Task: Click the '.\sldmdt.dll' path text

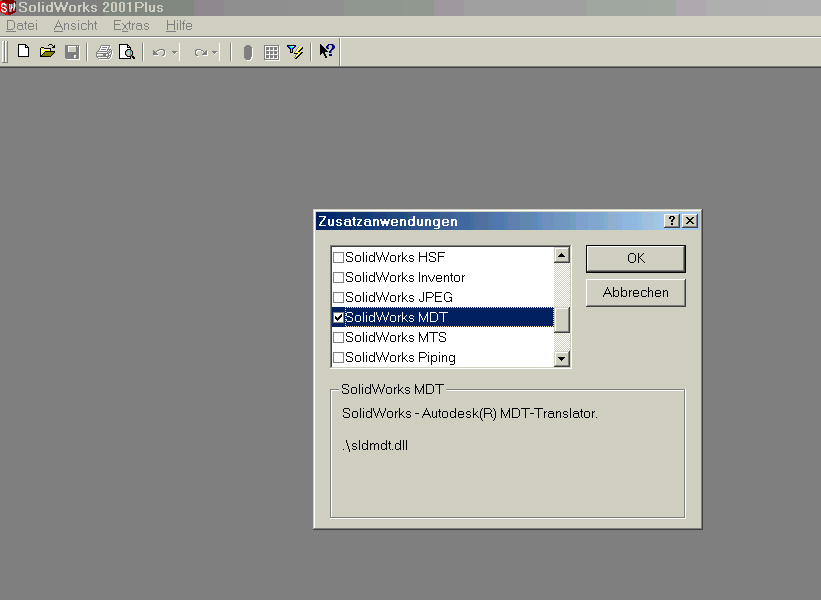Action: point(375,446)
